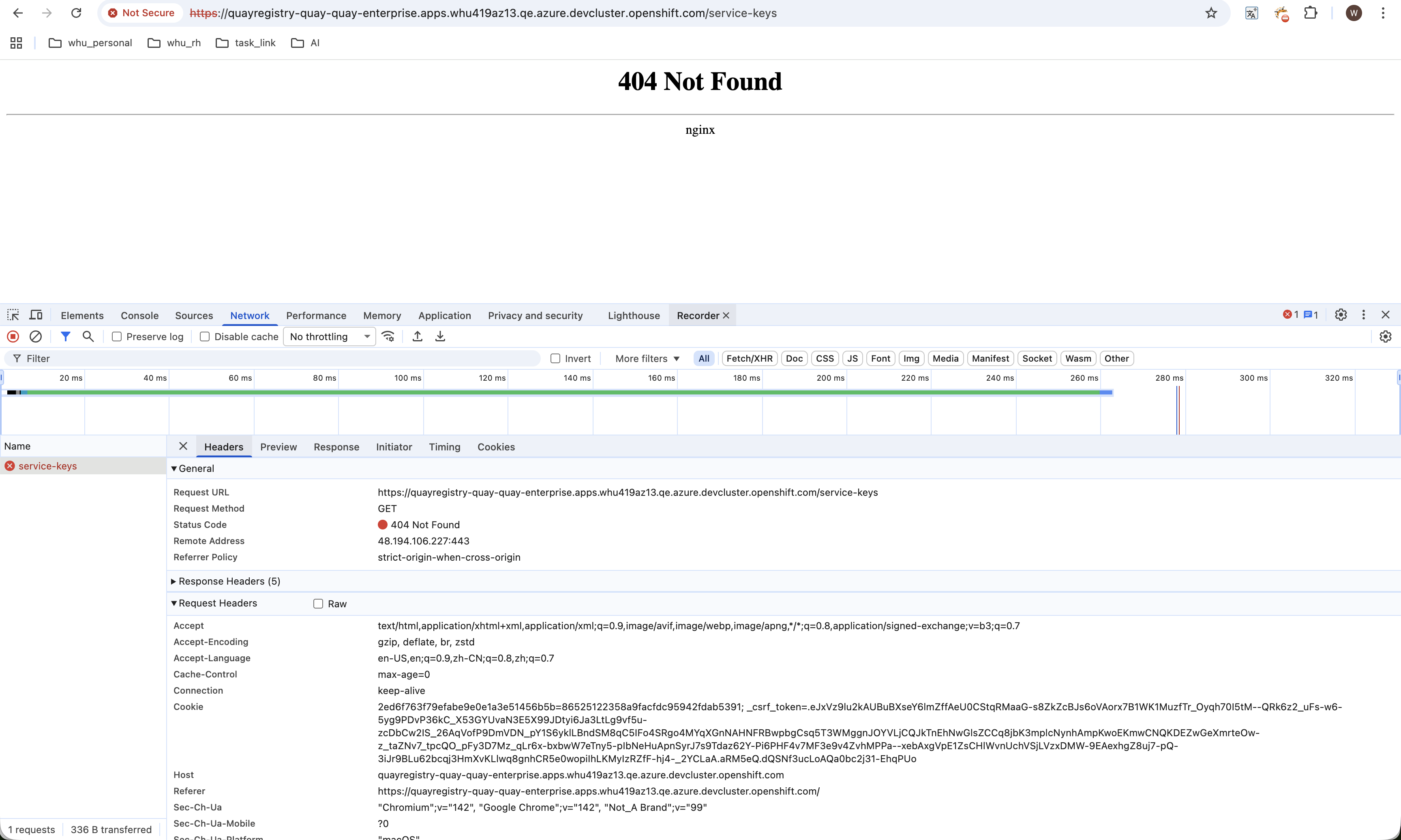1401x840 pixels.
Task: Filter requests by Fetch/XHR
Action: point(749,359)
